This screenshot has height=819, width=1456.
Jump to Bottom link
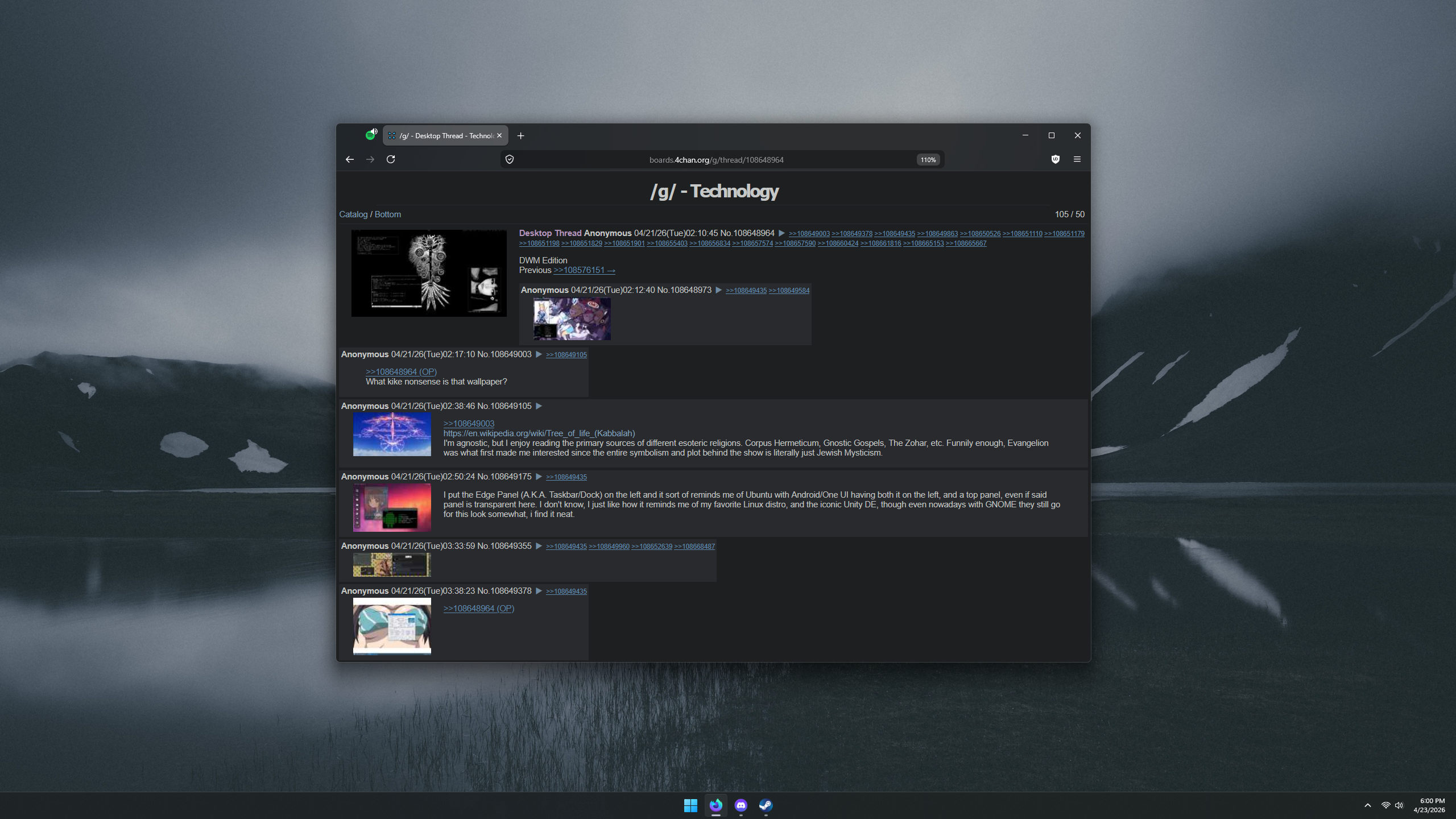pyautogui.click(x=387, y=214)
